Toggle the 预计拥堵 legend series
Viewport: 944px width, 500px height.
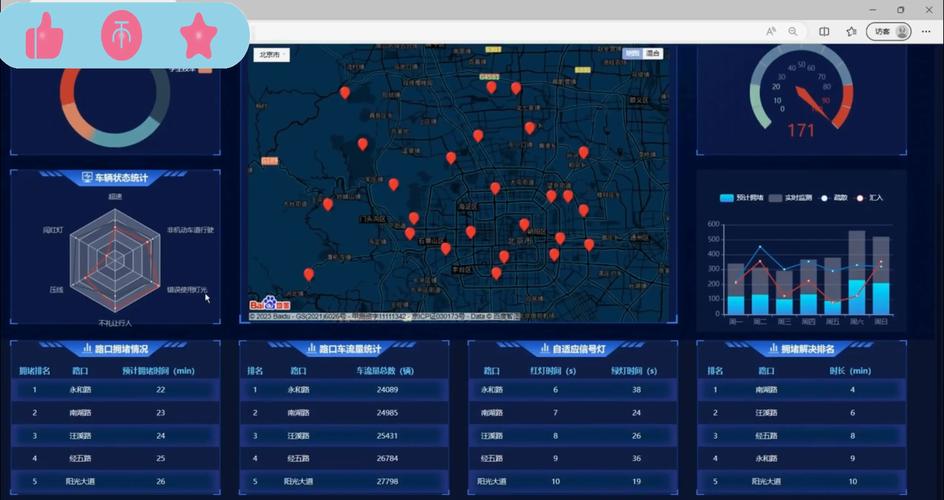click(x=741, y=198)
